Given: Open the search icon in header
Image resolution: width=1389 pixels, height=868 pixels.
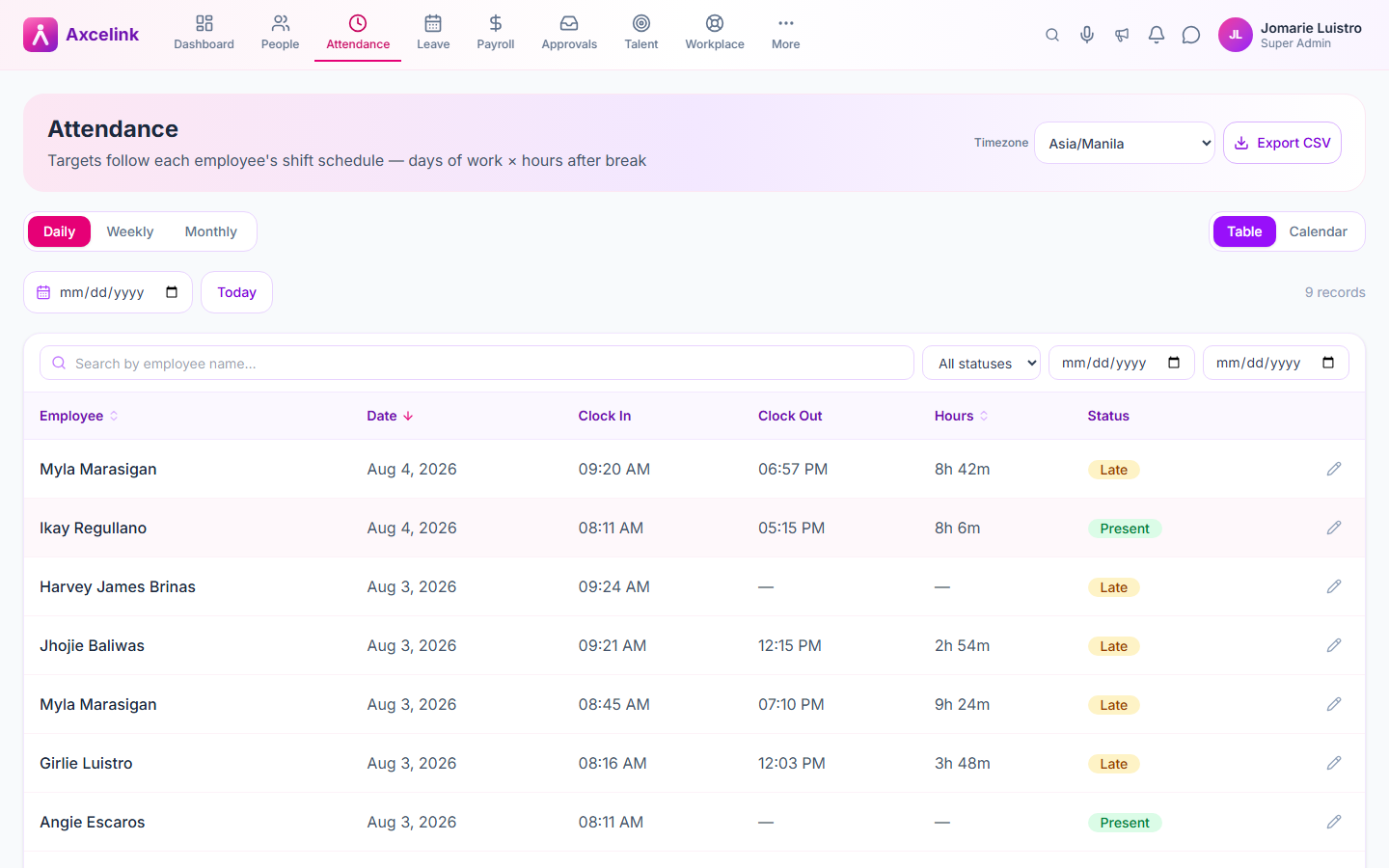Looking at the screenshot, I should tap(1052, 35).
